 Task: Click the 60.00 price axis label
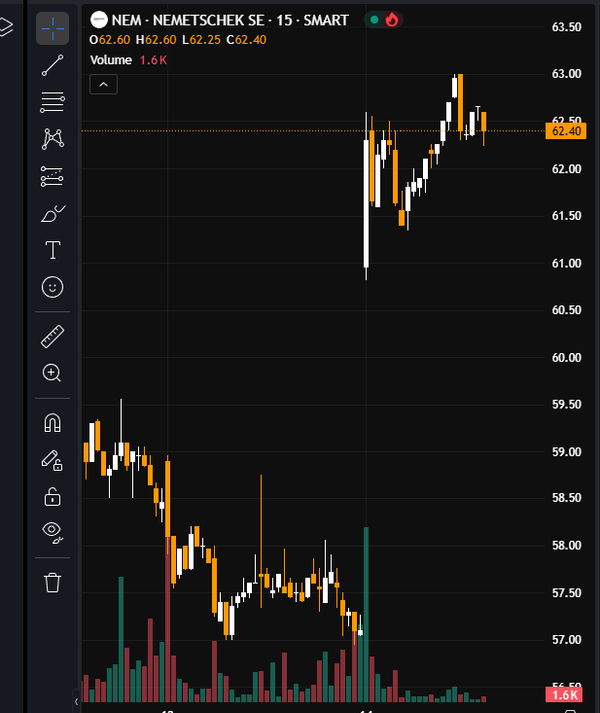pos(566,357)
